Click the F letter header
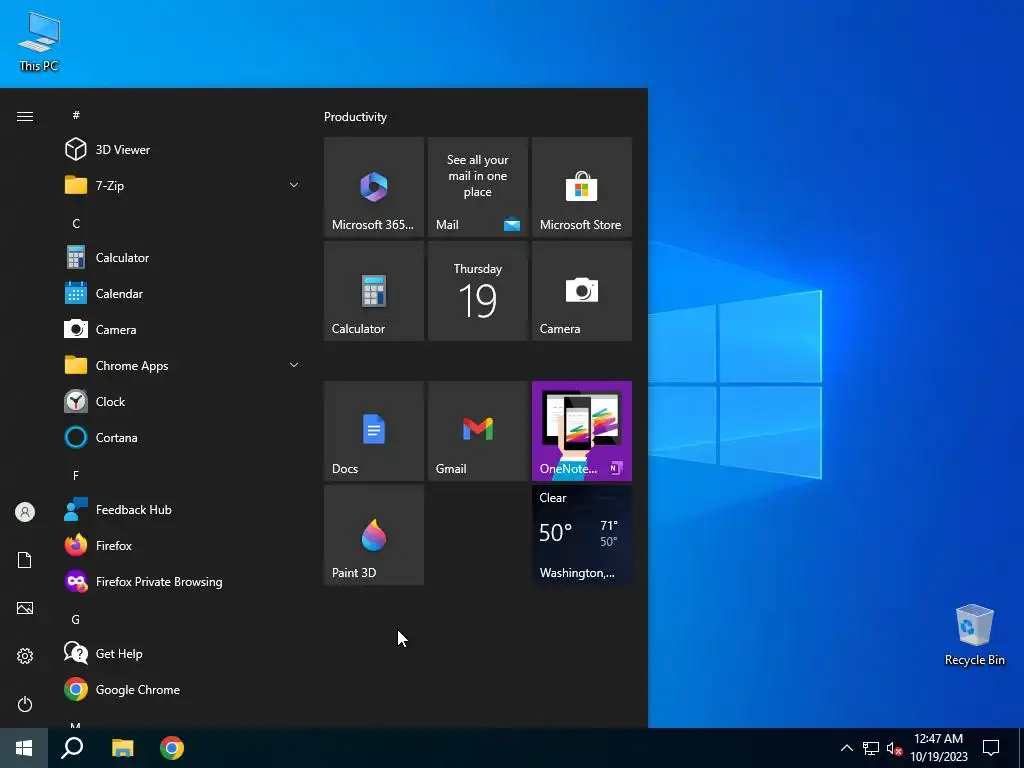 pyautogui.click(x=76, y=475)
